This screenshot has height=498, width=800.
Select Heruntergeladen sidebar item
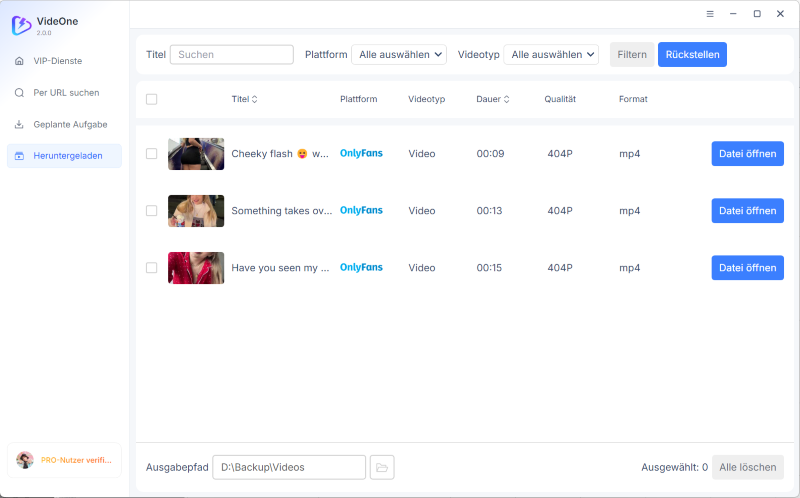(x=64, y=156)
